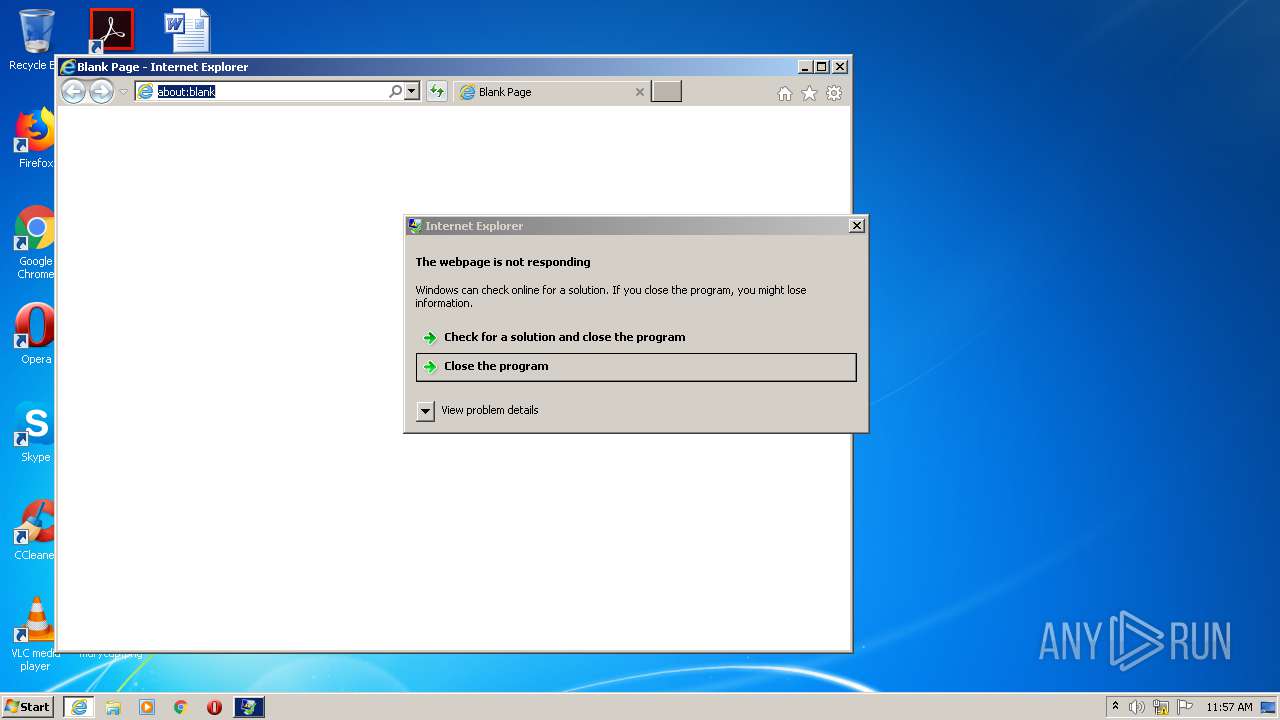The width and height of the screenshot is (1280, 720).
Task: Launch Firefox from the desktop
Action: (x=36, y=138)
